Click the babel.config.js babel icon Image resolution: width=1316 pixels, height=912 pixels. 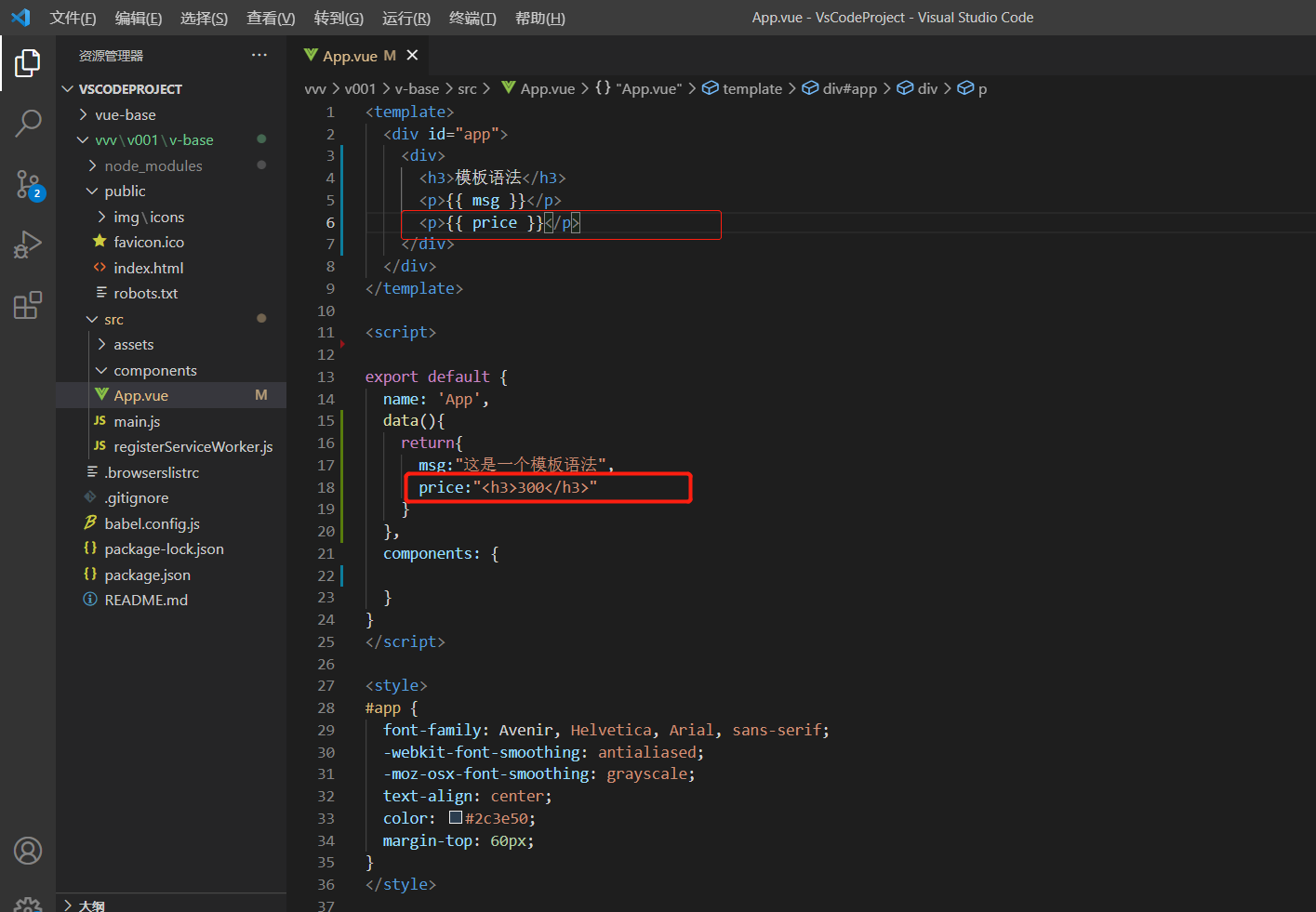[90, 523]
